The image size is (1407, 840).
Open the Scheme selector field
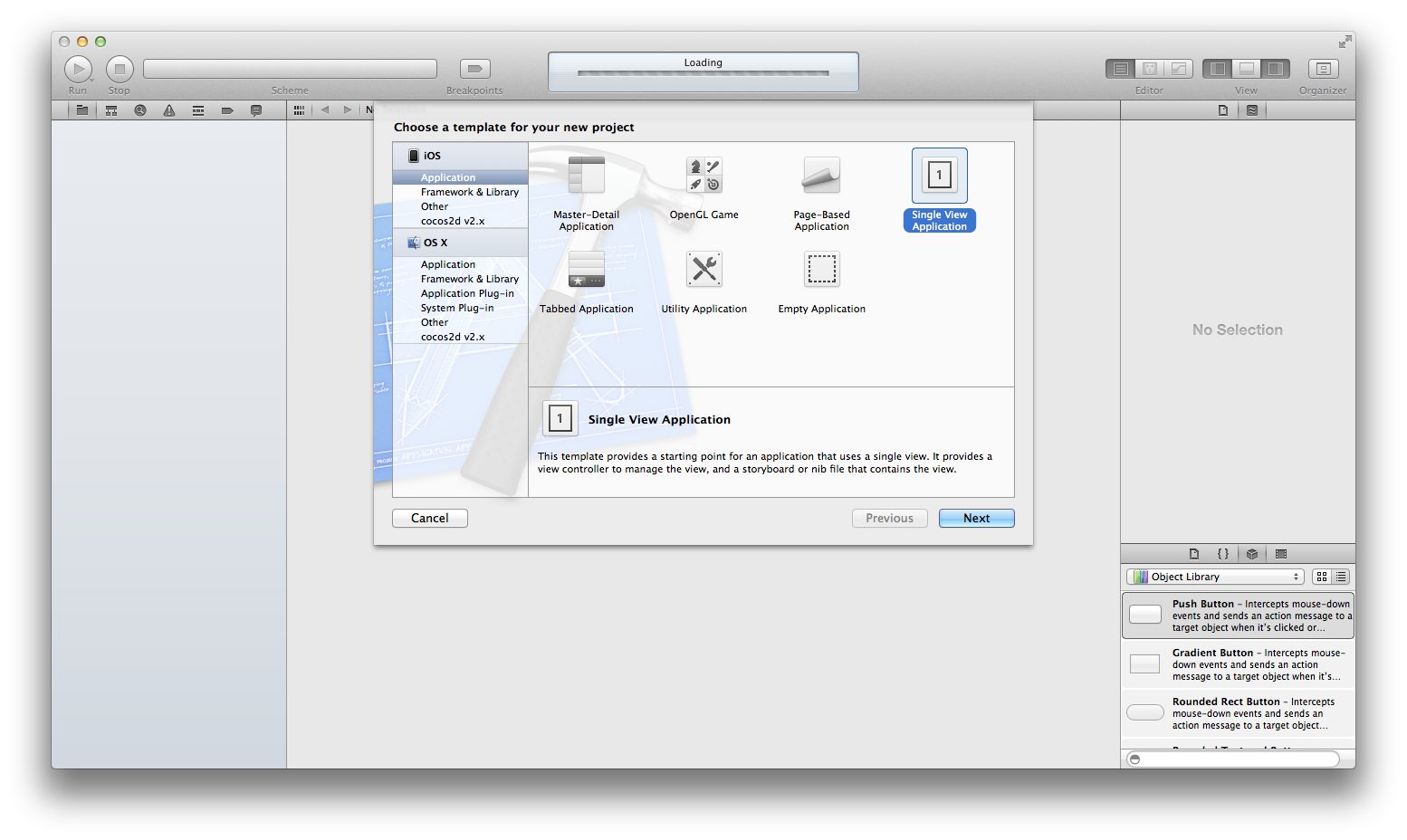point(290,69)
